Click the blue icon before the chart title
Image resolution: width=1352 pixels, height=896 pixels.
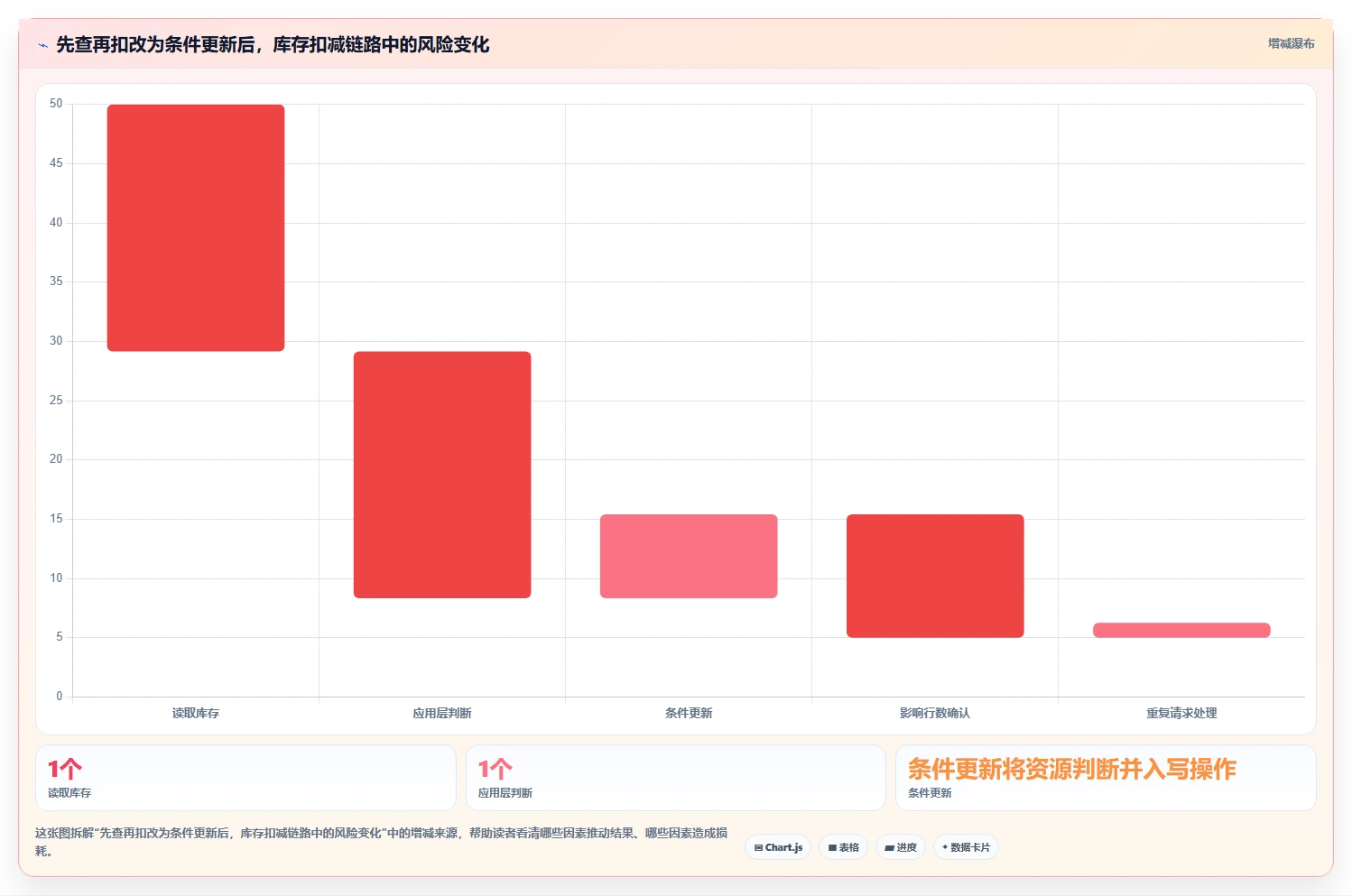point(42,45)
